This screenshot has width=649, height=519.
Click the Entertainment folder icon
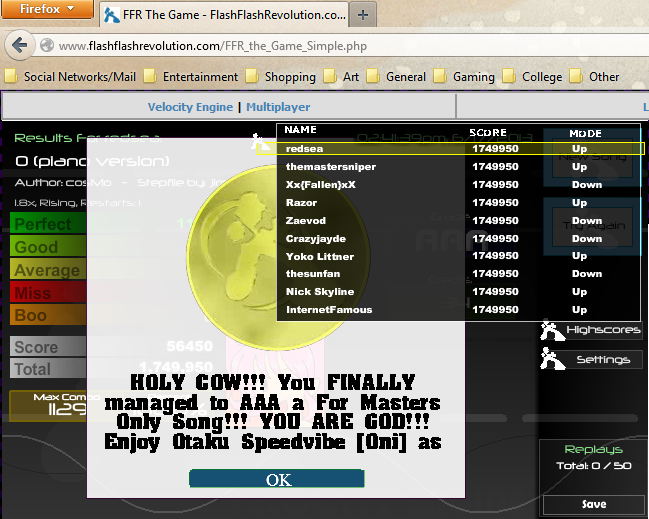pos(150,76)
